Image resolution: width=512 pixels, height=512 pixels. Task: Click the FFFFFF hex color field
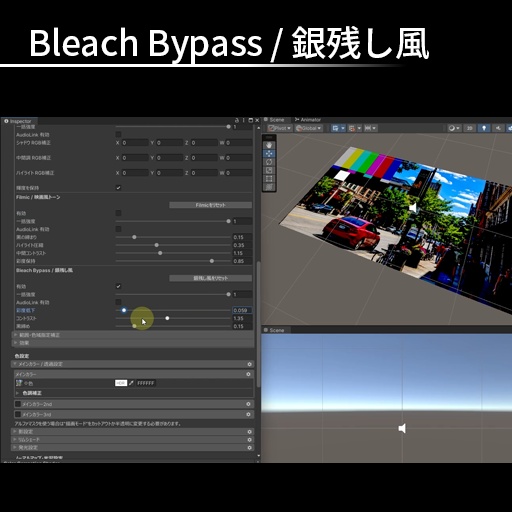click(x=146, y=383)
